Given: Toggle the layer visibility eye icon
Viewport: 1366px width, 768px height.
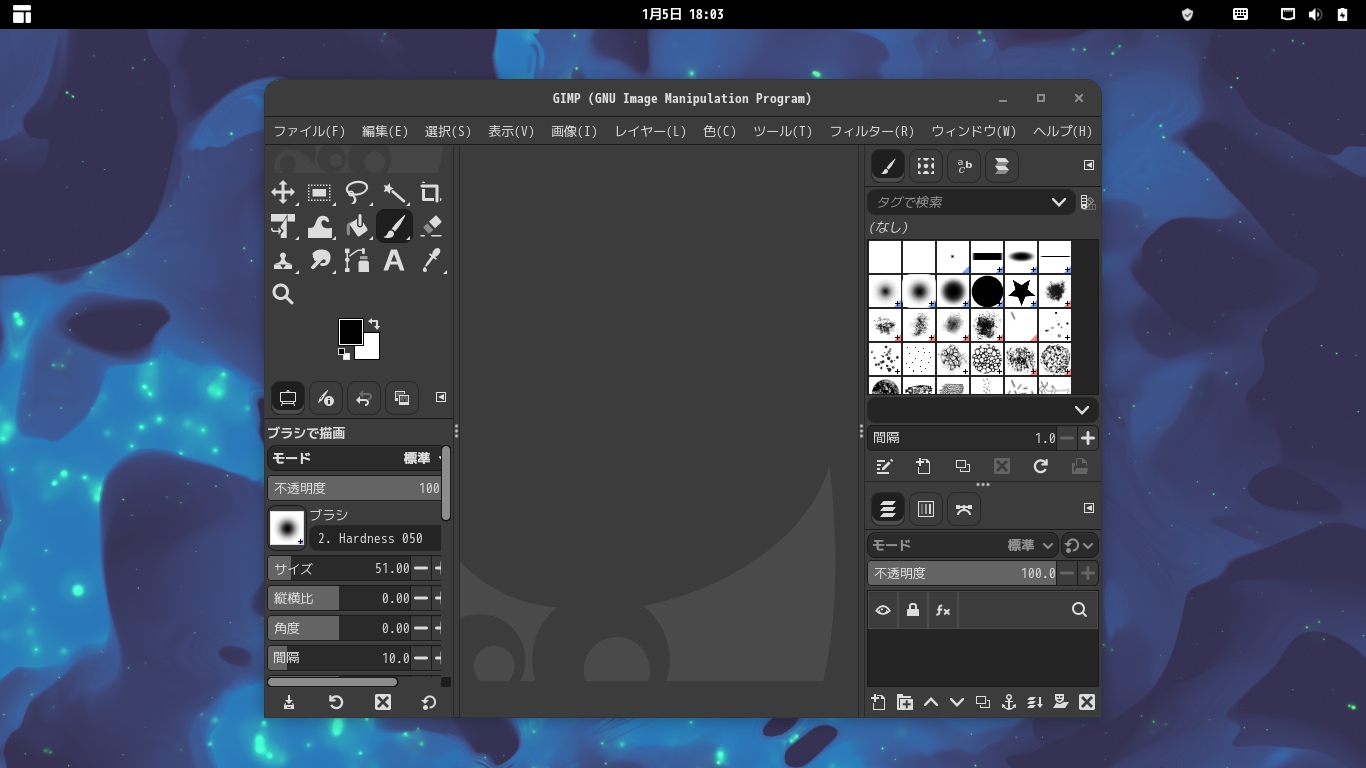Looking at the screenshot, I should click(883, 610).
